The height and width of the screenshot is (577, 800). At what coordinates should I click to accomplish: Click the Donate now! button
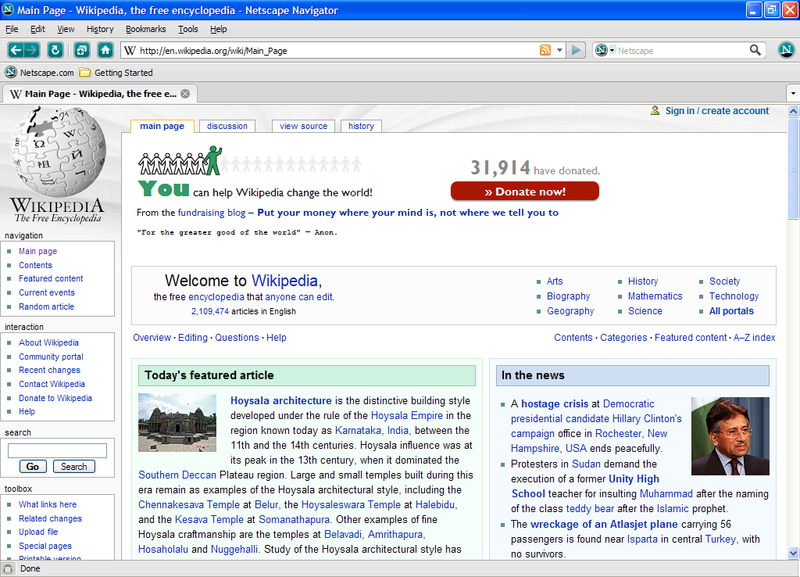[x=525, y=192]
